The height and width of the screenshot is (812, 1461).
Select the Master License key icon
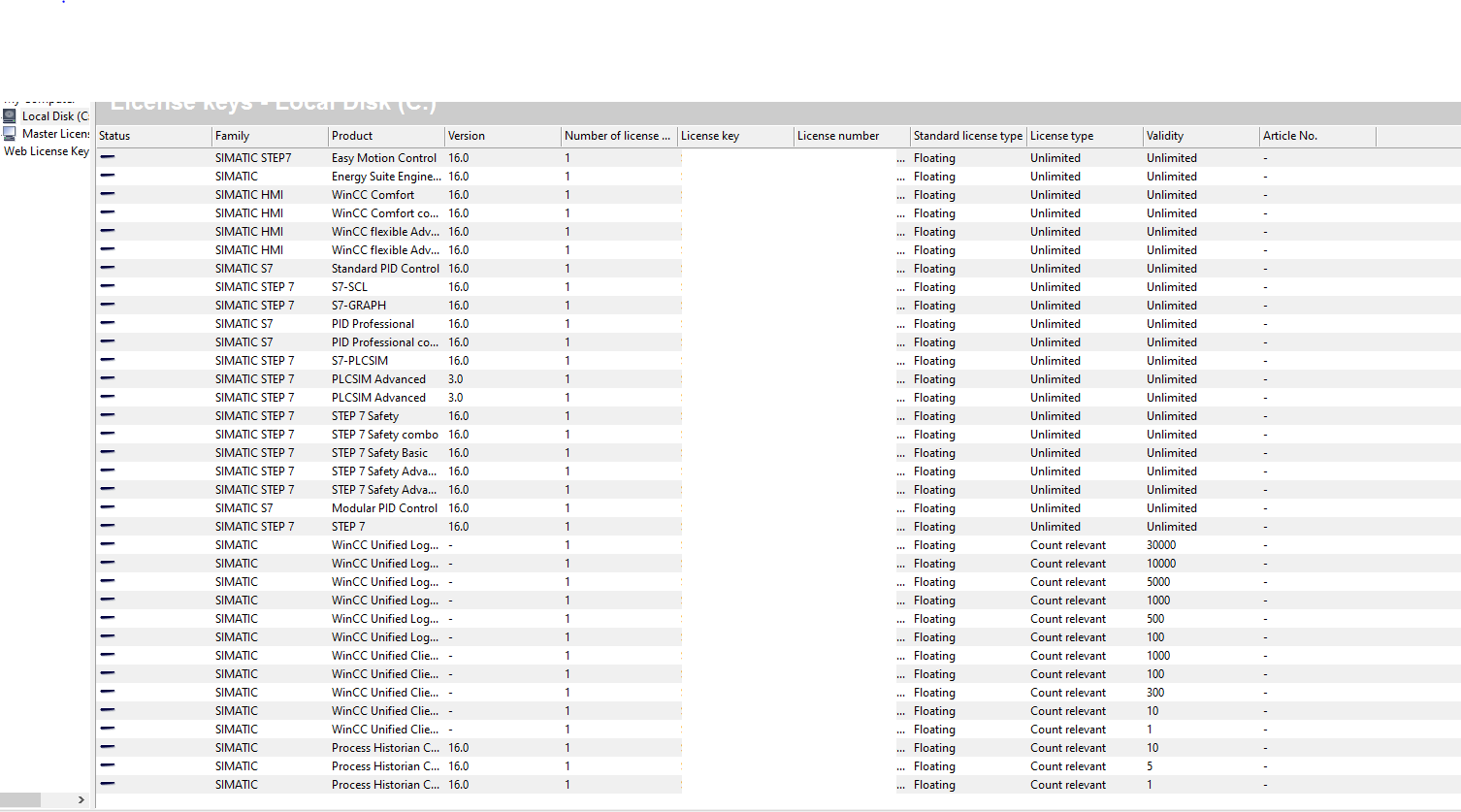(x=10, y=133)
